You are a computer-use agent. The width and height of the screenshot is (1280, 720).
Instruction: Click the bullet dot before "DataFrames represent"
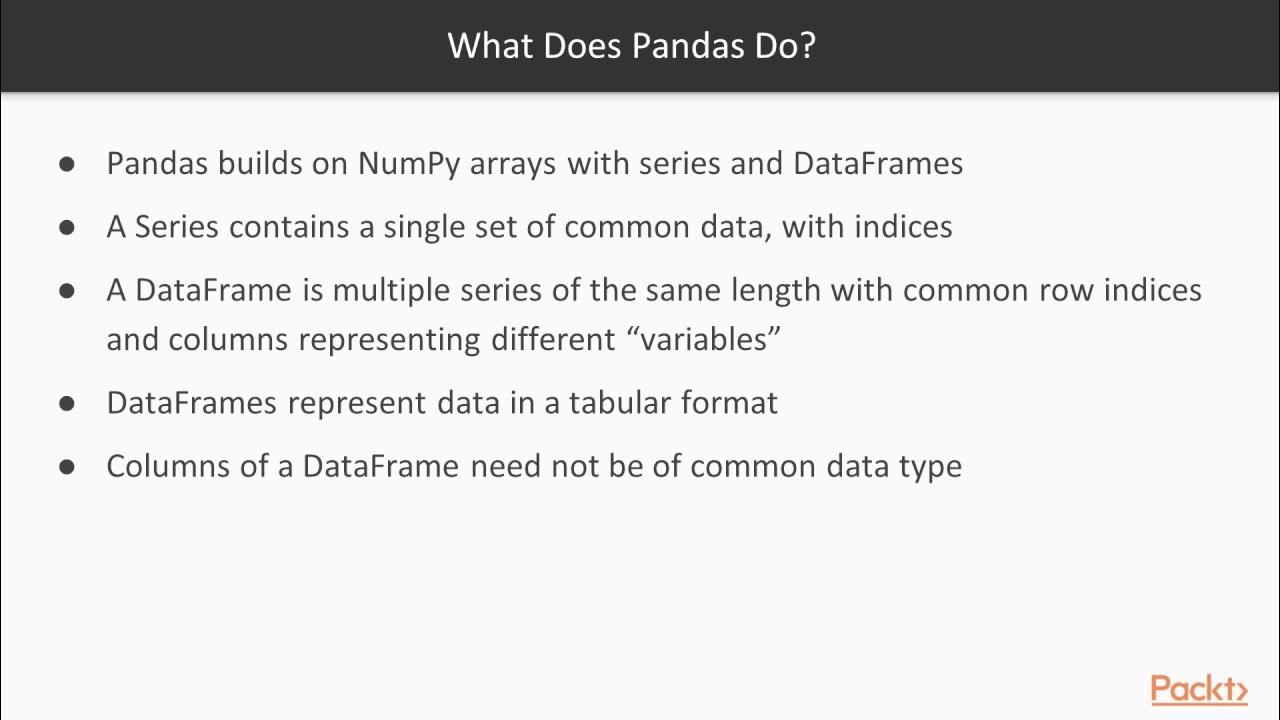pyautogui.click(x=68, y=403)
